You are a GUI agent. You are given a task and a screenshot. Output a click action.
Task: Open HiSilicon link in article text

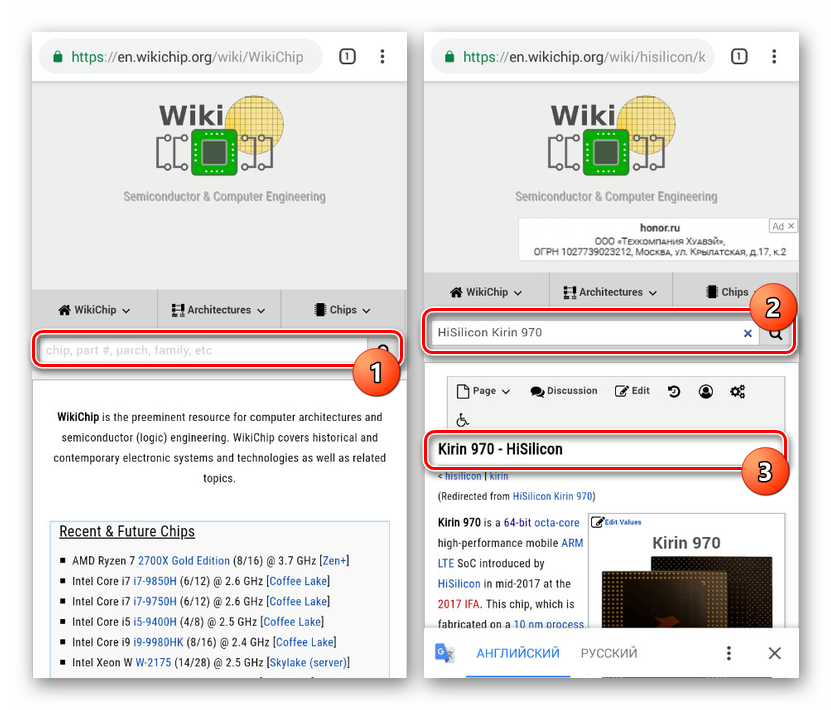coord(459,584)
